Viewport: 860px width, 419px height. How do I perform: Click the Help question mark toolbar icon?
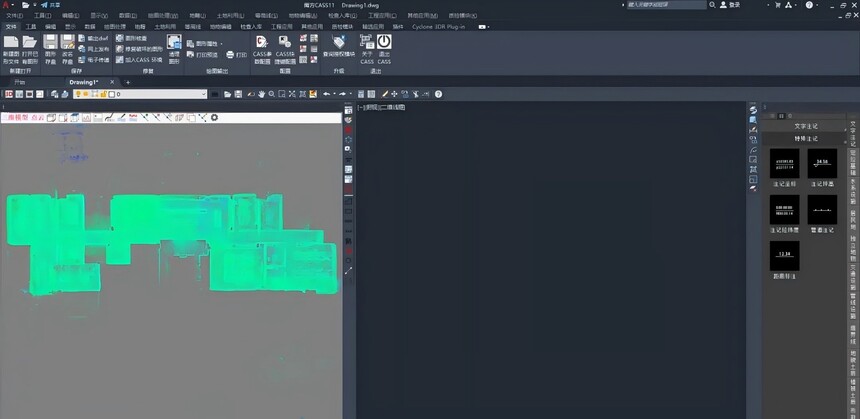pyautogui.click(x=438, y=94)
